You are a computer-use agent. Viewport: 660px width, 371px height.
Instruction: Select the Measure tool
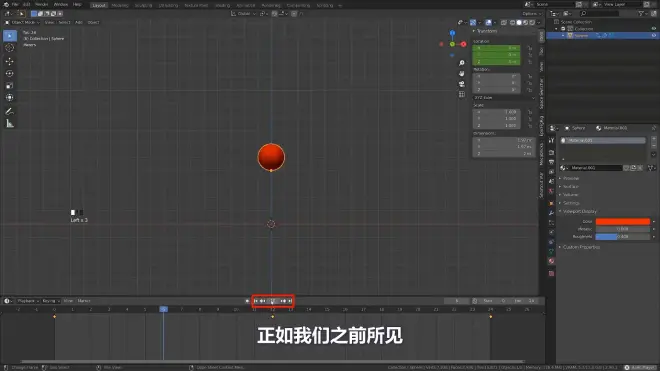click(10, 124)
